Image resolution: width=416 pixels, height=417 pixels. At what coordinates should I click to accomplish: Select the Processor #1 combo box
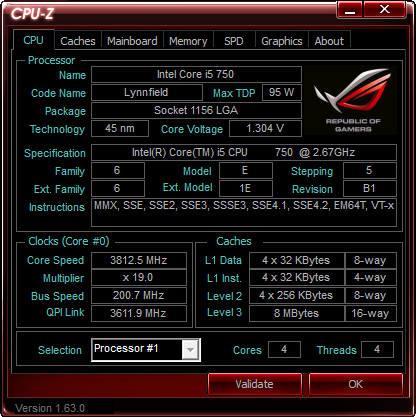coord(146,350)
